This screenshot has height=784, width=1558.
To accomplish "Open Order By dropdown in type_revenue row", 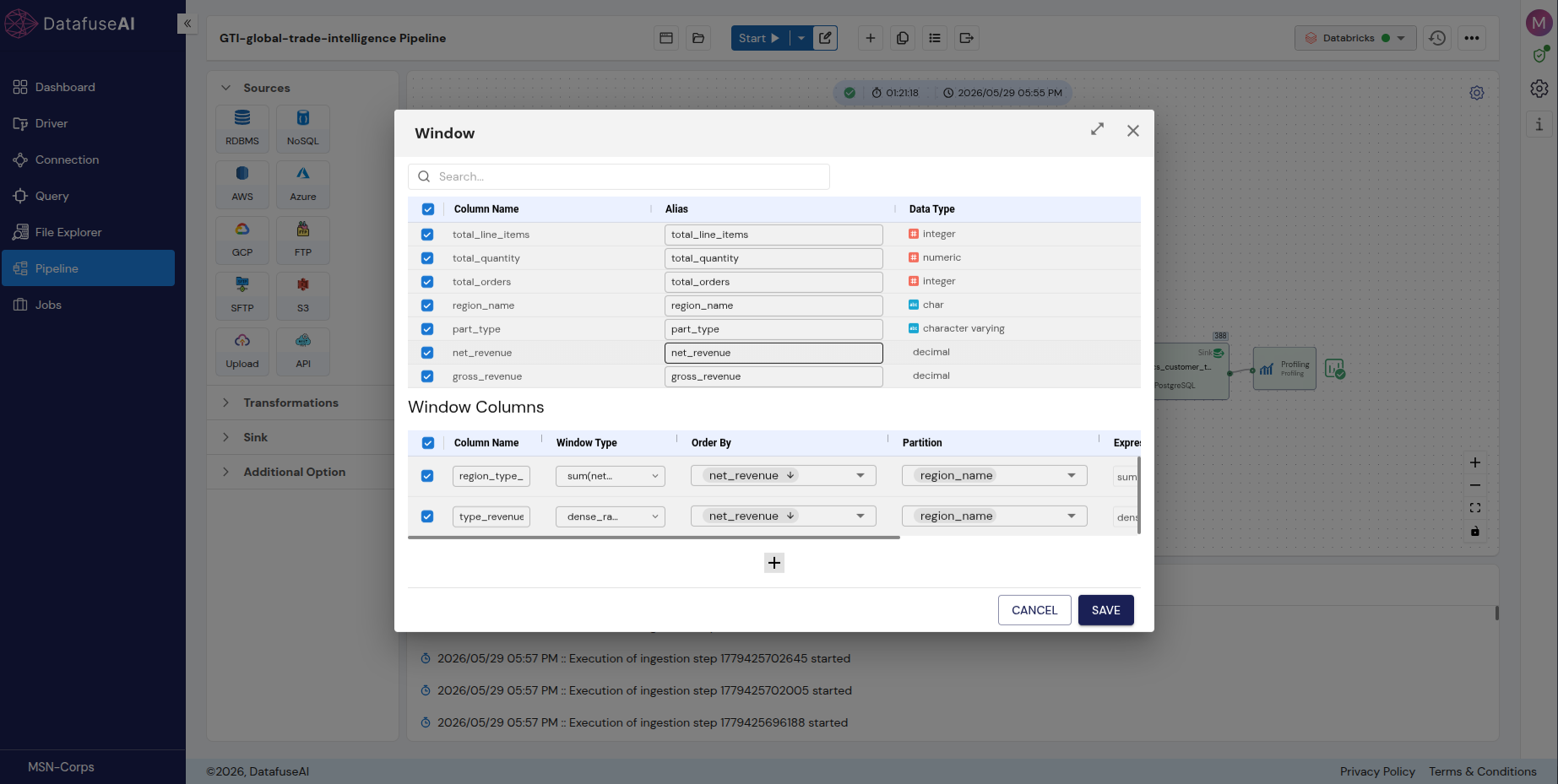I will (x=784, y=516).
